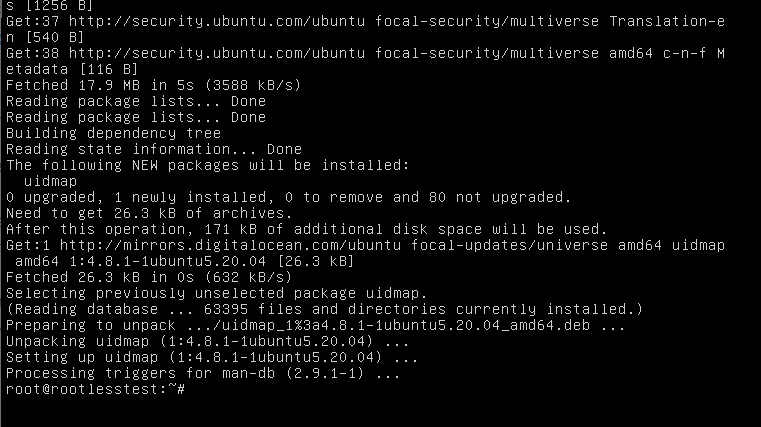Click the '(Reading database ... 63395 files' line
Screen dimensions: 761x427
point(325,309)
